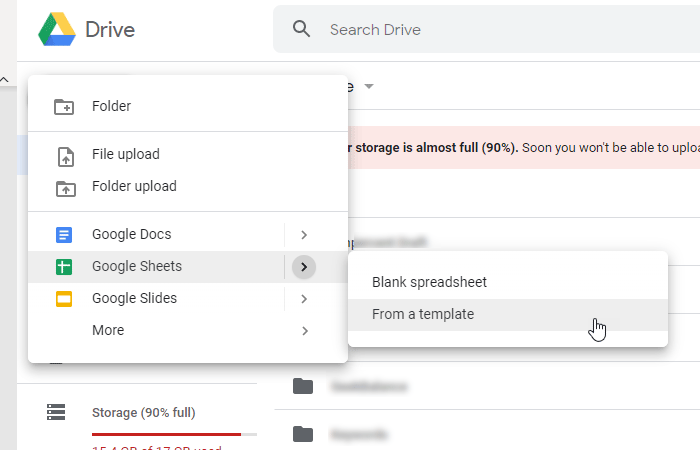Click the yellow Google Slides icon
The width and height of the screenshot is (700, 450).
(x=64, y=299)
